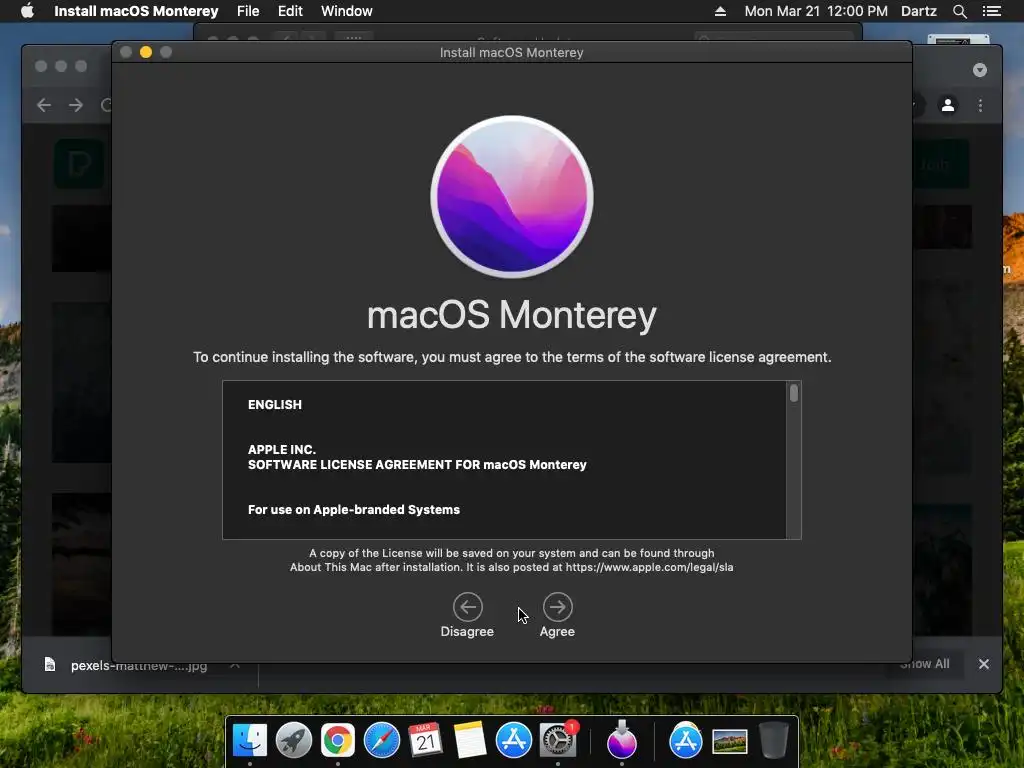Click the macOS Monterey installer Dock icon
The width and height of the screenshot is (1024, 768).
622,741
